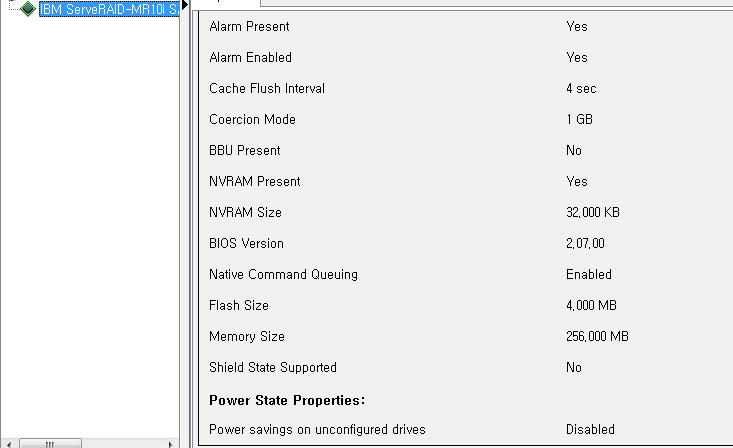Select the Alarm Present property label
Viewport: 733px width, 448px height.
pos(249,27)
